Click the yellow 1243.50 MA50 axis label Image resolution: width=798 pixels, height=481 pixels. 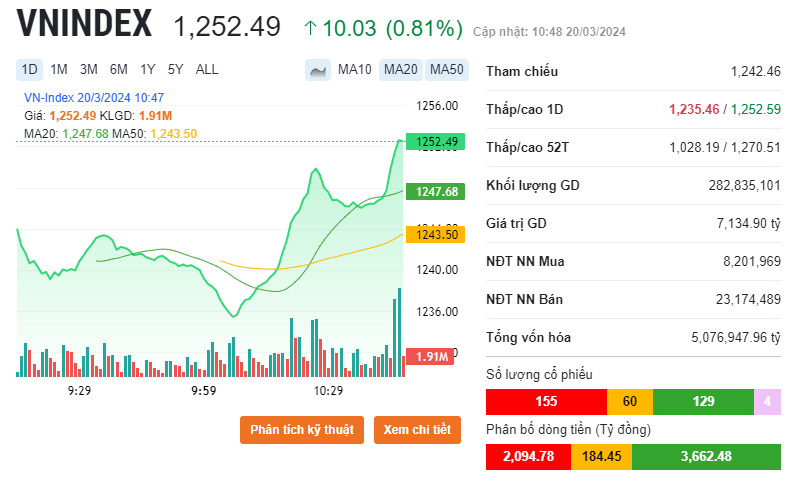click(x=436, y=234)
